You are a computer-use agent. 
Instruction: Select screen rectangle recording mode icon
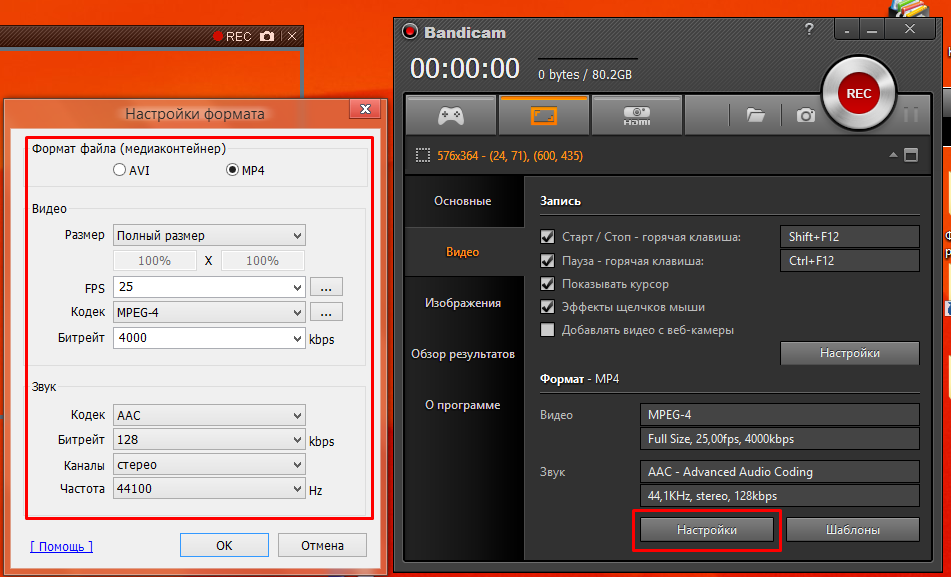[543, 115]
